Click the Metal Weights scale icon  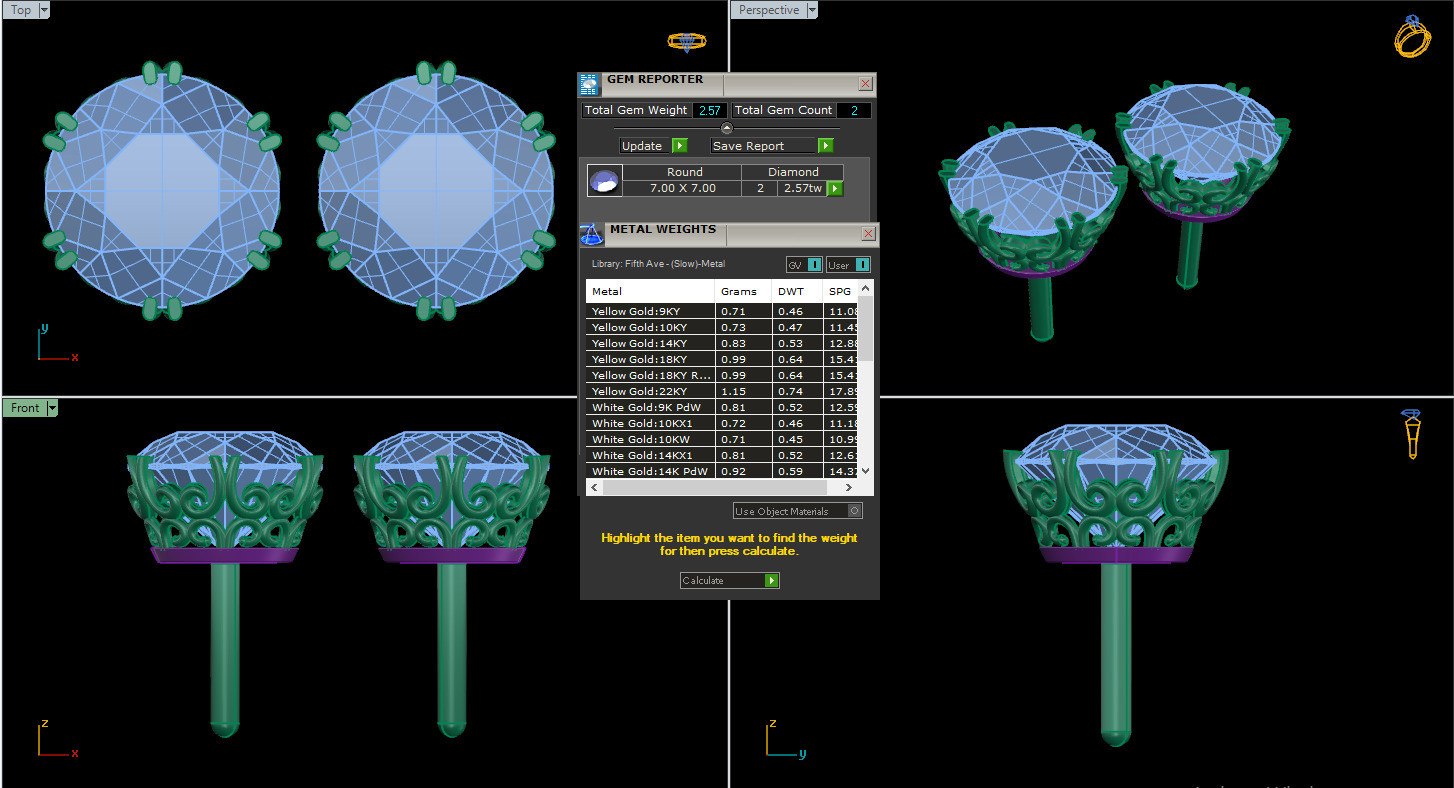[591, 234]
